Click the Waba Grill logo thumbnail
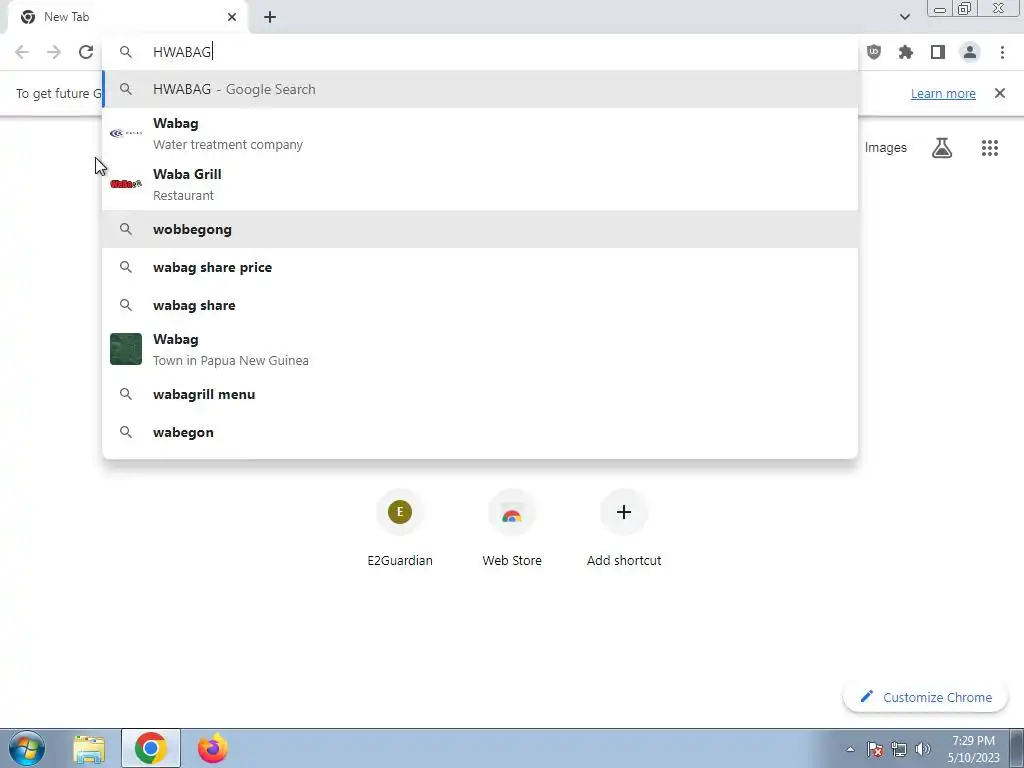Image resolution: width=1024 pixels, height=768 pixels. coord(125,184)
